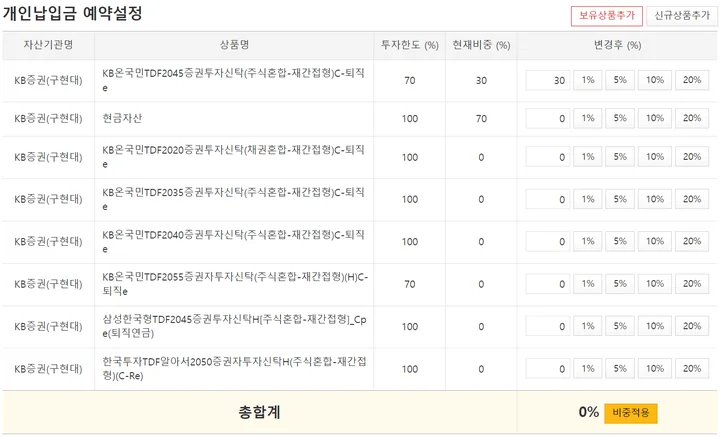The height and width of the screenshot is (437, 720).
Task: Click the KB온국민TDF2020 변경후 input field
Action: click(548, 157)
